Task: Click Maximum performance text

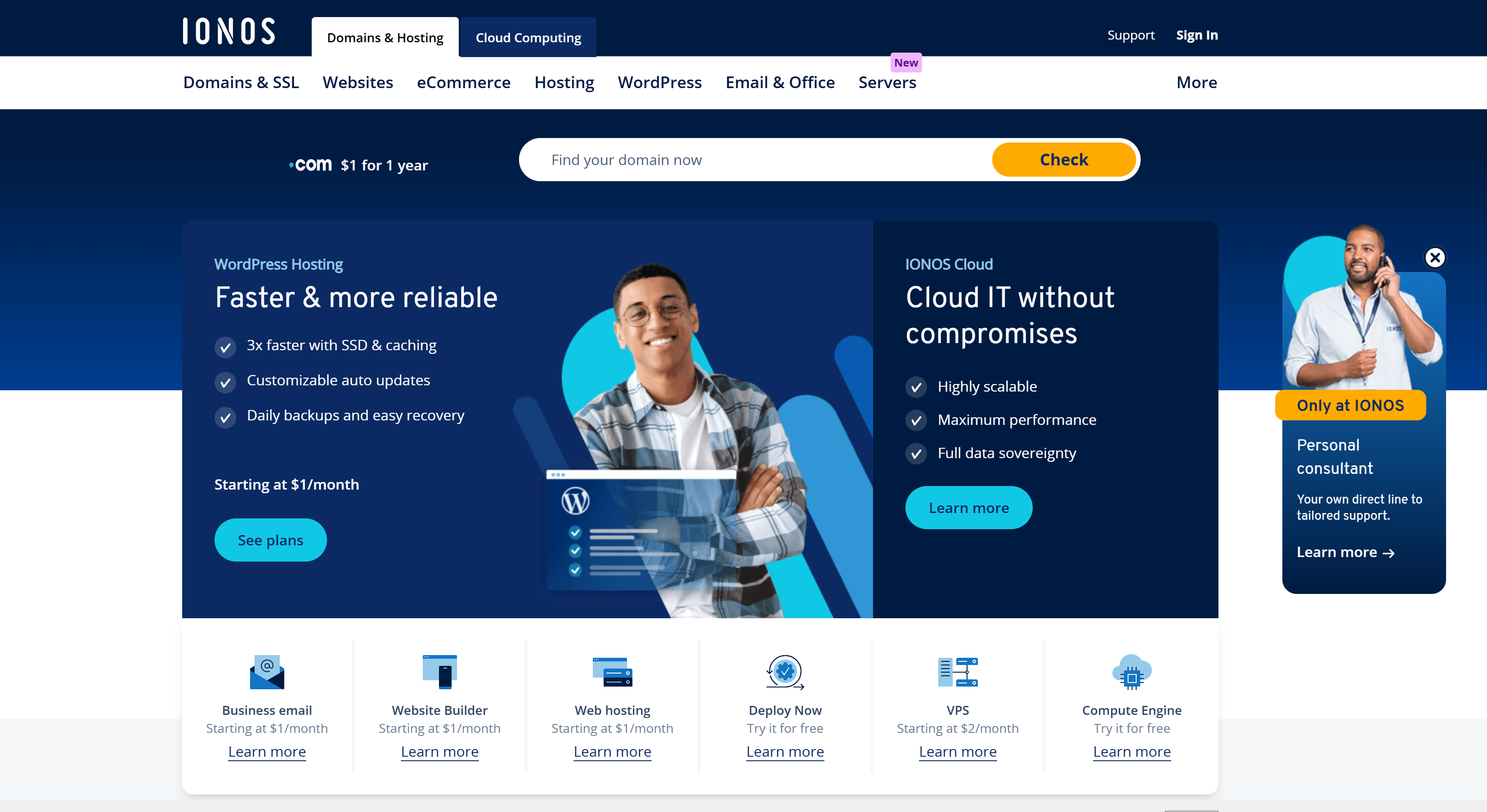Action: click(1017, 420)
